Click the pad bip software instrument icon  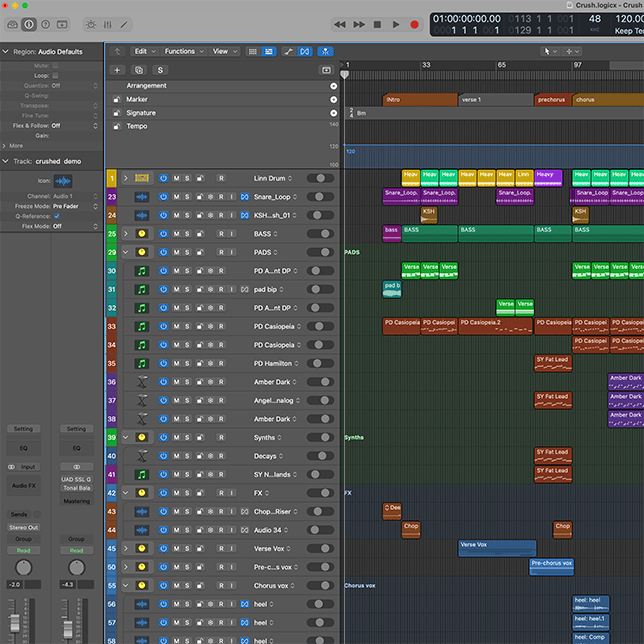coord(142,290)
